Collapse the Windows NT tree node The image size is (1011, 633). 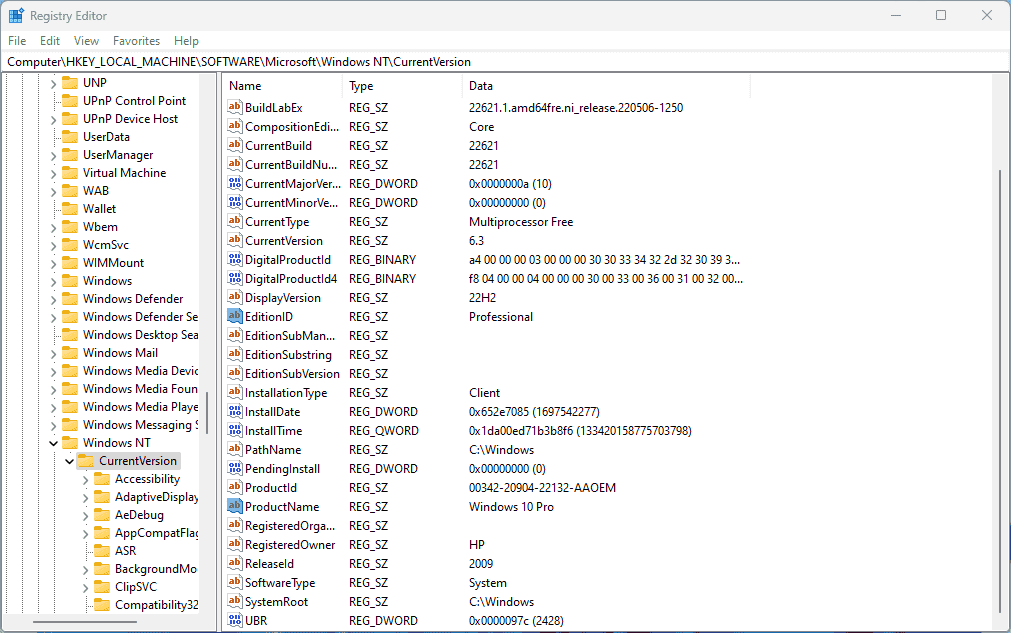tap(54, 443)
